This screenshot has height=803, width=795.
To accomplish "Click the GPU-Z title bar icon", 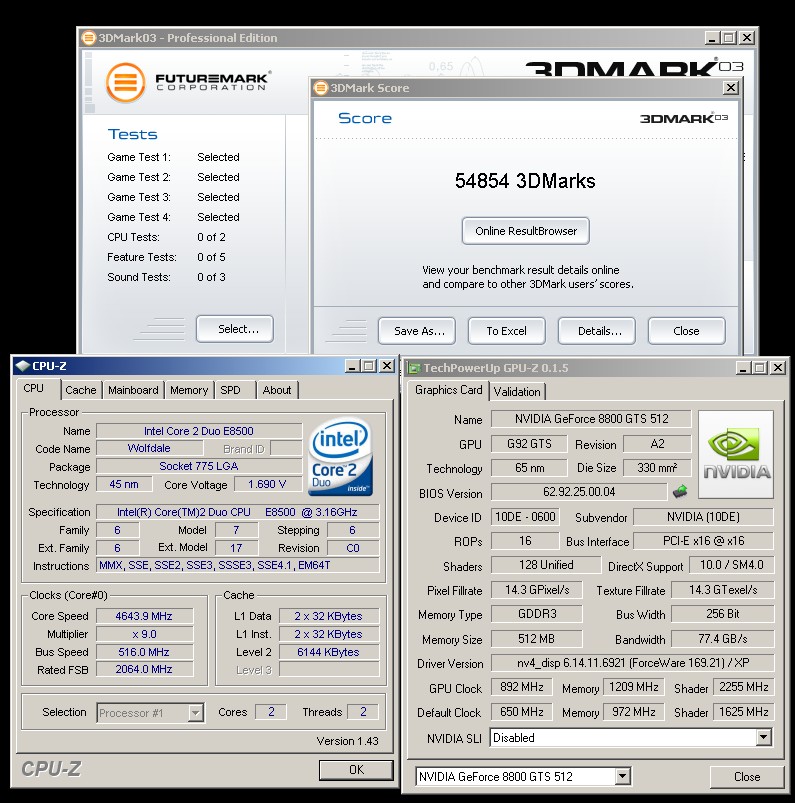I will pos(413,368).
